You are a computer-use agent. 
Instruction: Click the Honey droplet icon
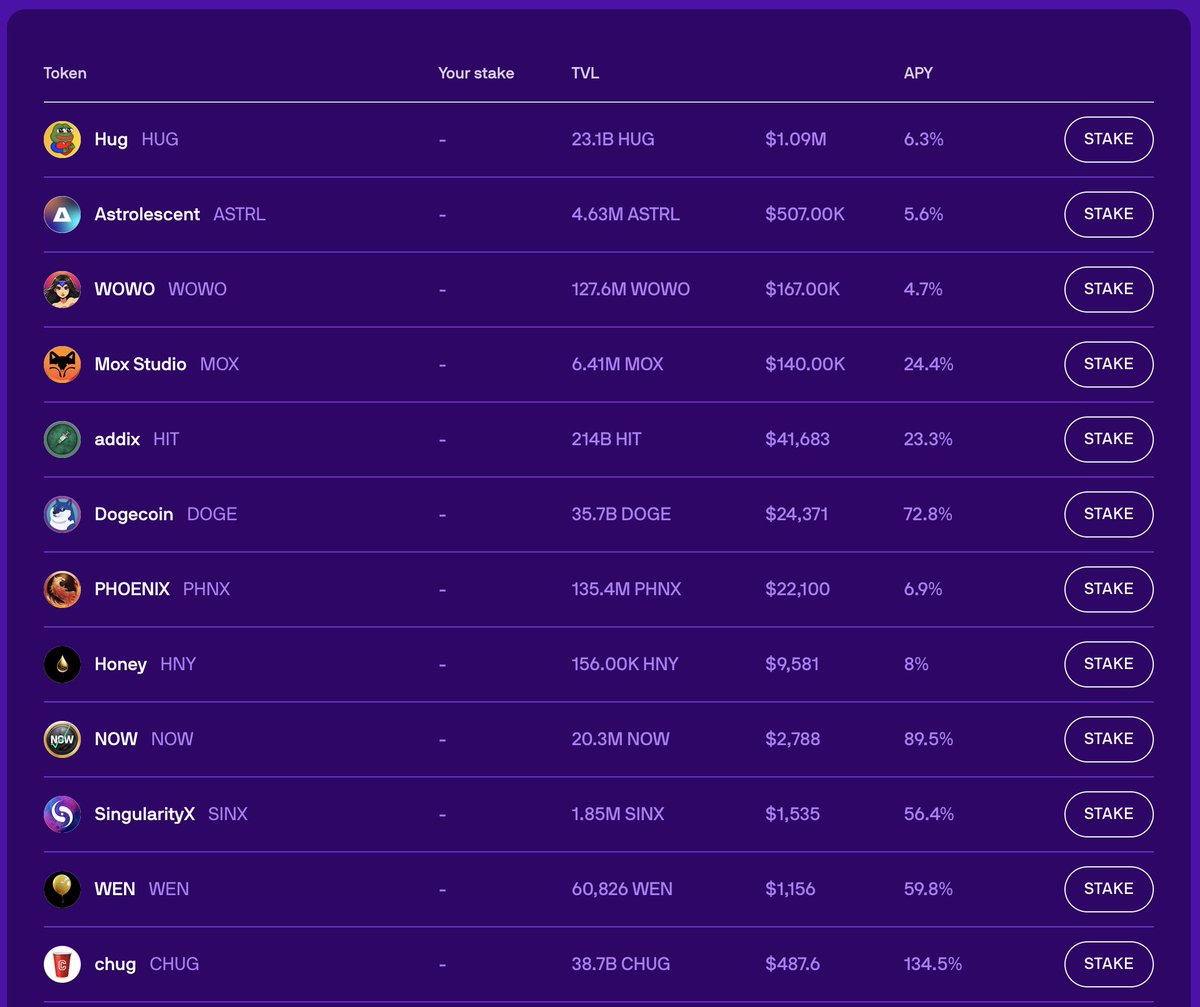coord(62,664)
